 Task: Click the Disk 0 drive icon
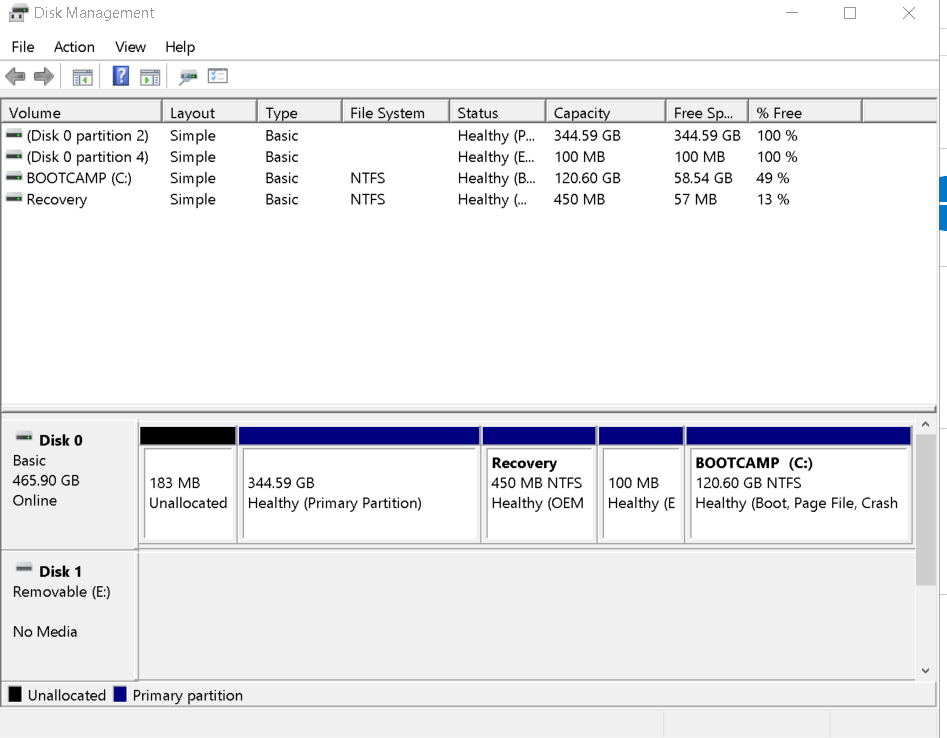[x=24, y=437]
